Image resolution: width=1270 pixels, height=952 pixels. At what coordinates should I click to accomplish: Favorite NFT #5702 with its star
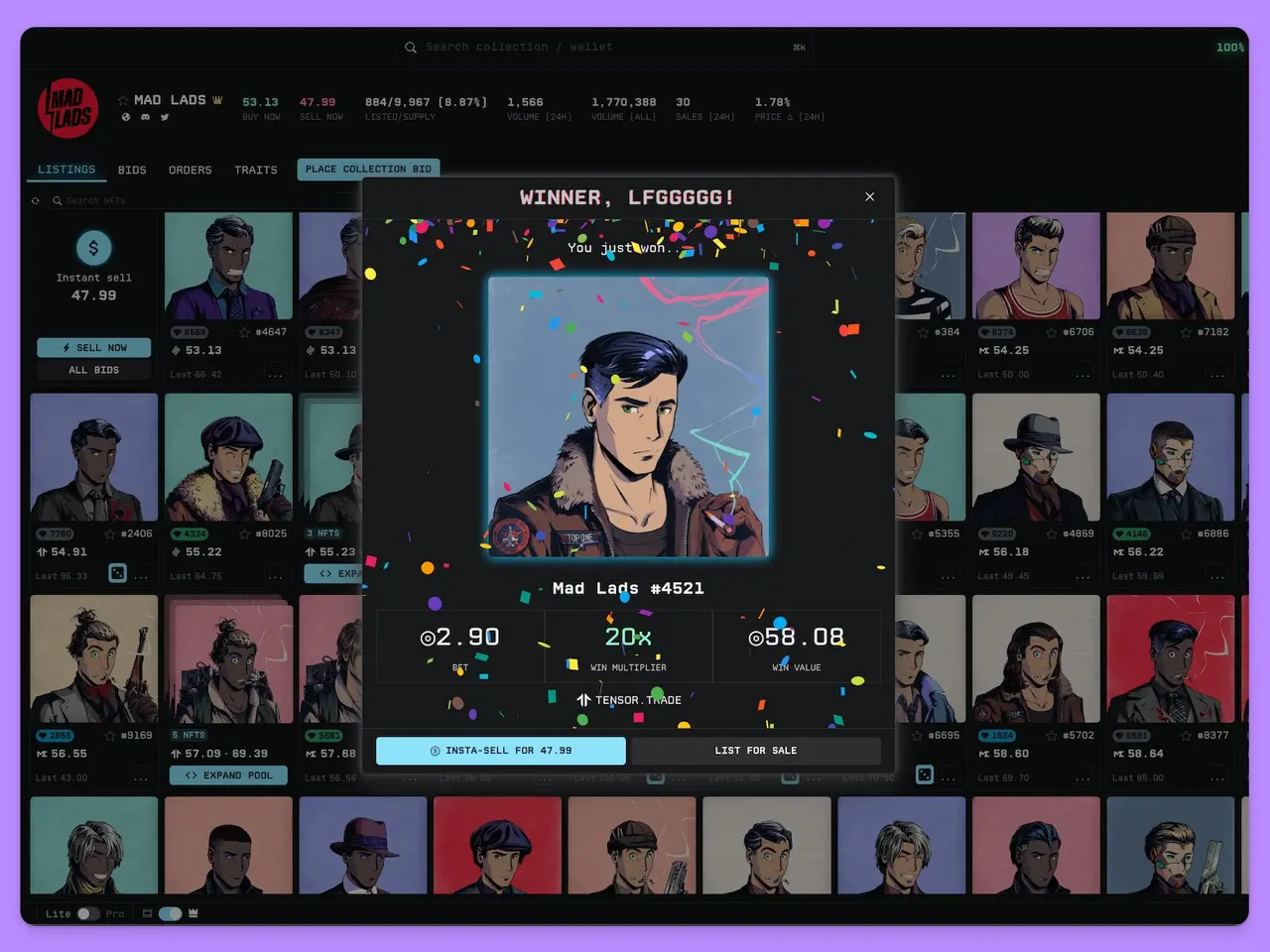(1053, 736)
